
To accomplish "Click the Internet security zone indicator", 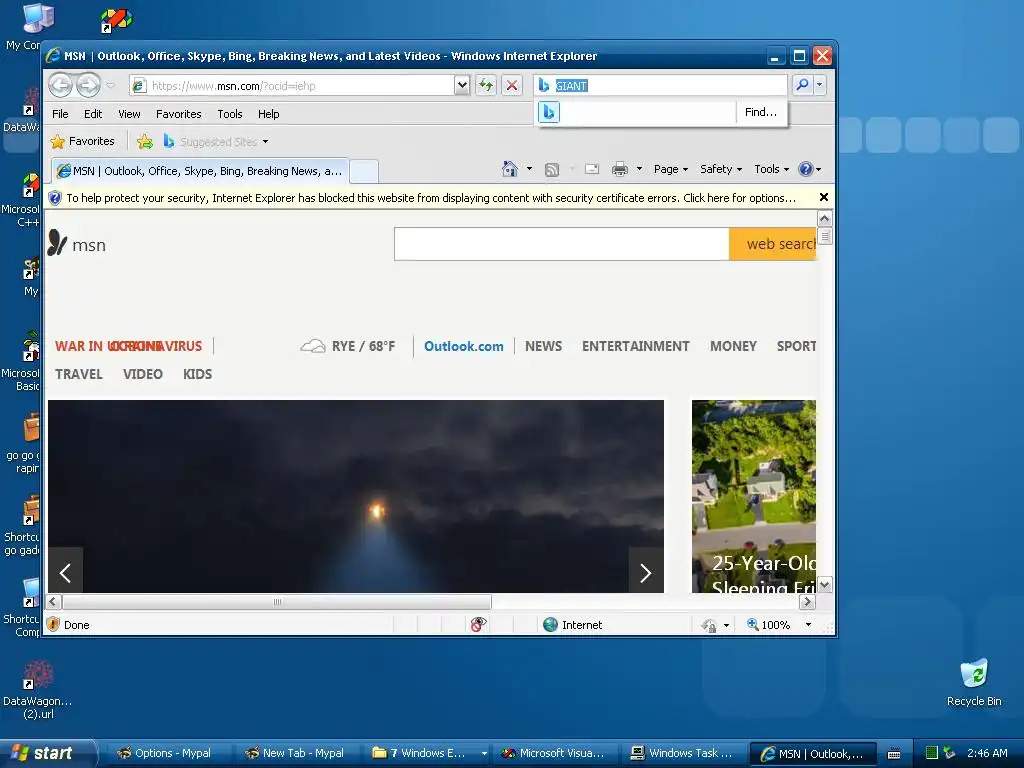I will point(573,625).
